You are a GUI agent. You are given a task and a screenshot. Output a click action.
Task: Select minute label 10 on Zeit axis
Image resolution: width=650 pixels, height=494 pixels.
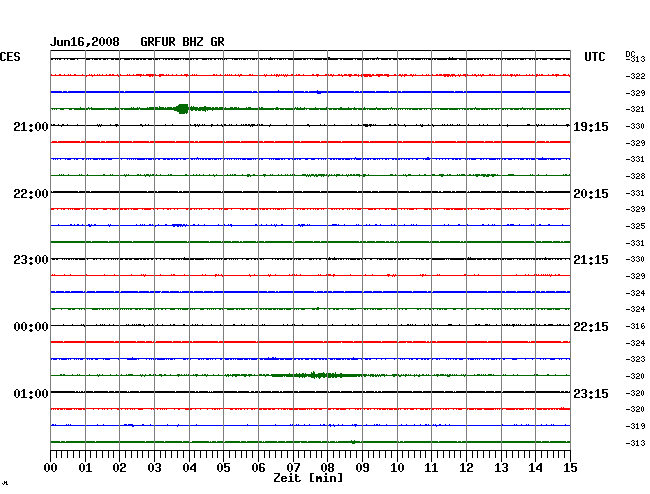(397, 467)
